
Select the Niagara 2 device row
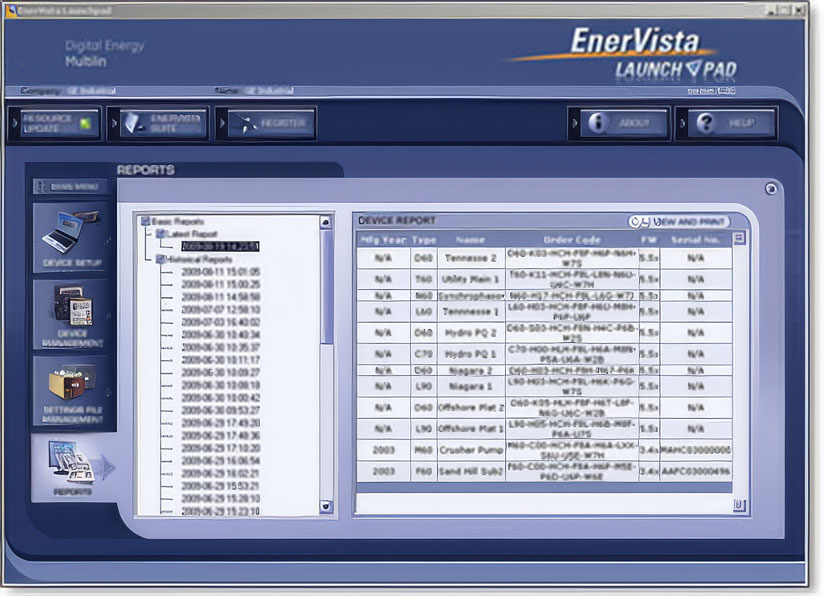point(544,371)
